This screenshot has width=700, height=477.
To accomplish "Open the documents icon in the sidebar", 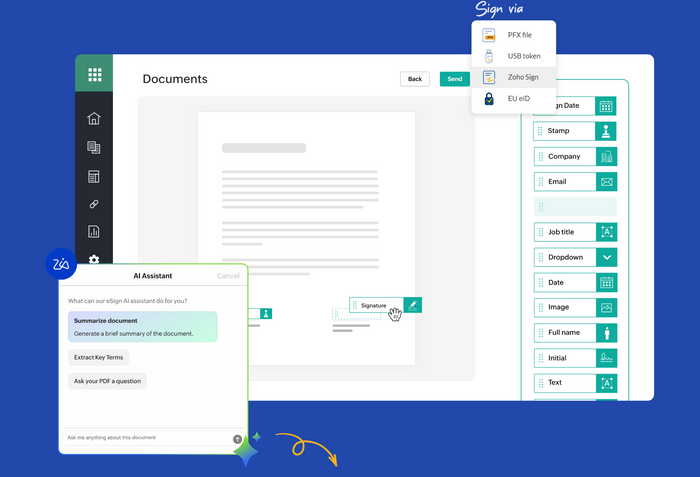I will (94, 147).
